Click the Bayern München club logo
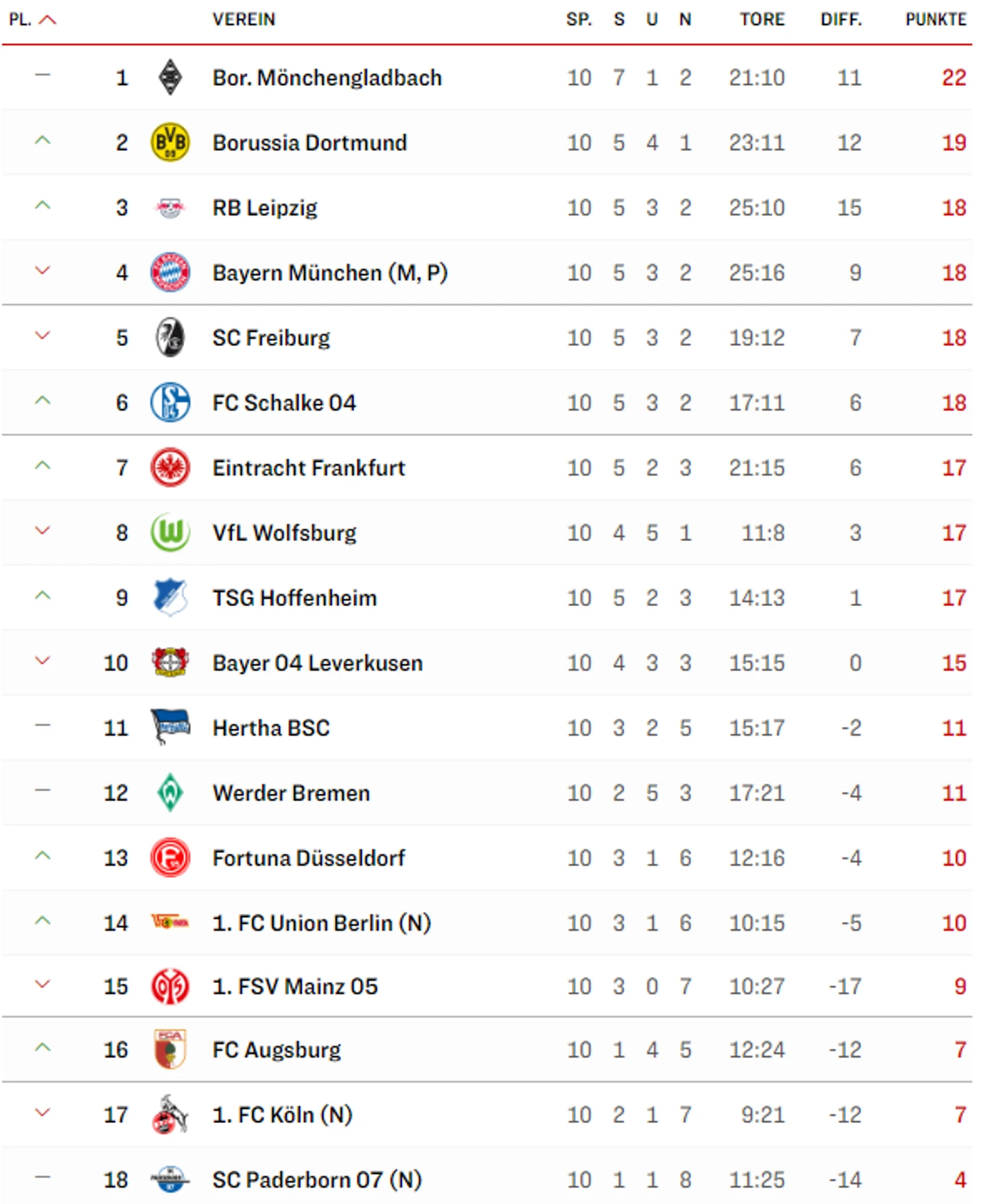 [x=170, y=273]
